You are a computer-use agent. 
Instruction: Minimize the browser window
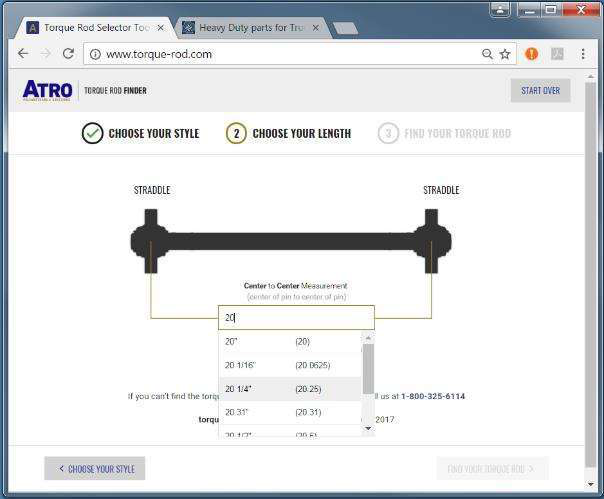[x=530, y=9]
